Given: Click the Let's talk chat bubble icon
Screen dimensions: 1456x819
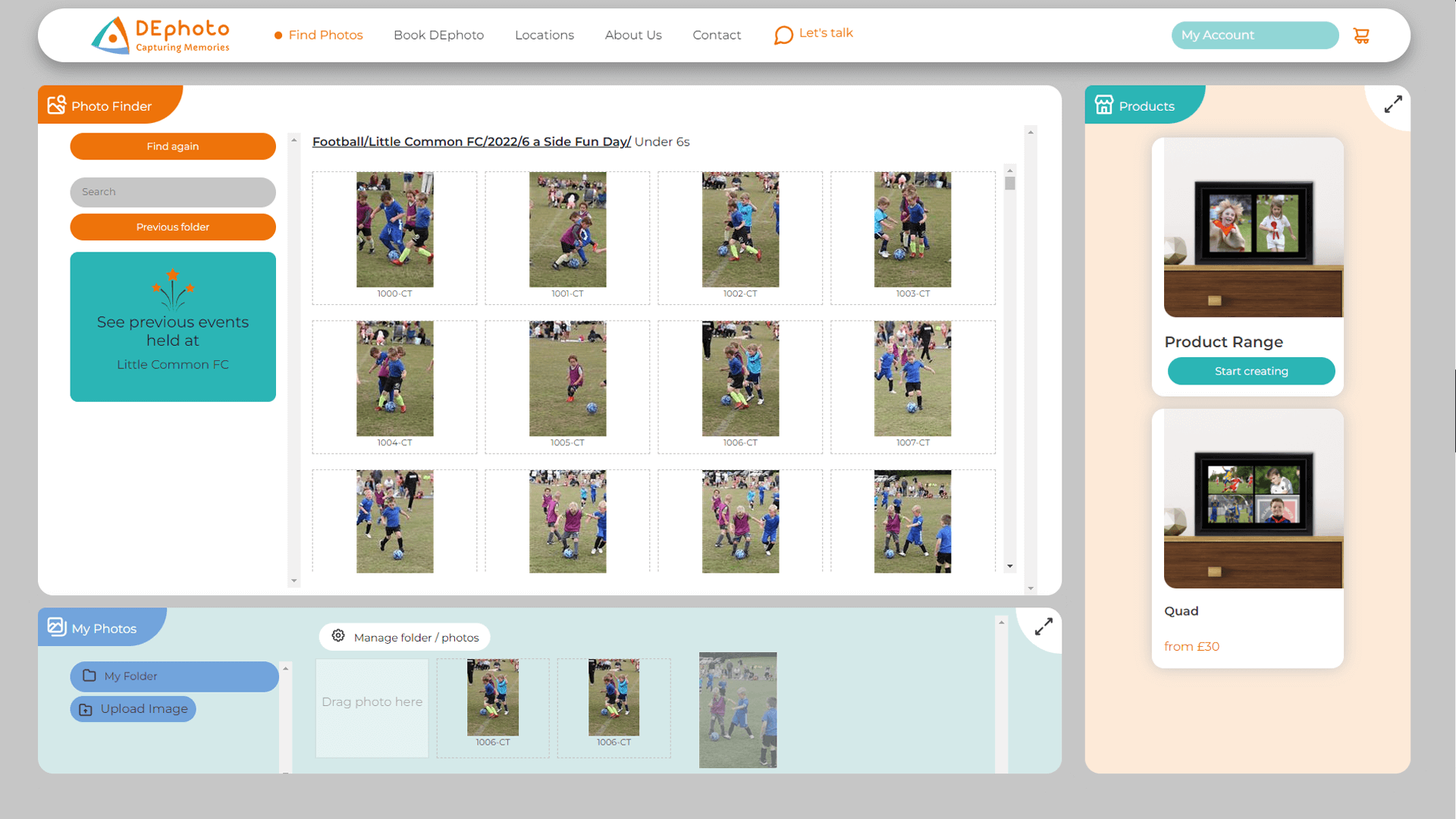Looking at the screenshot, I should 783,35.
